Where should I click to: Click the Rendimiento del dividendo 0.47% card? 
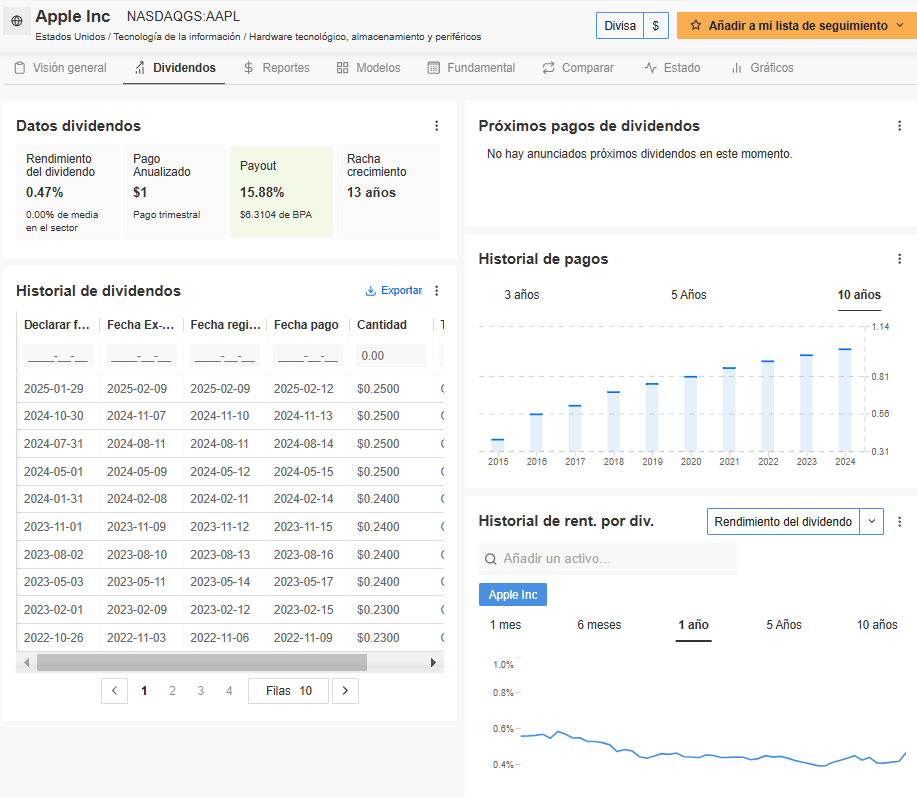pyautogui.click(x=68, y=192)
